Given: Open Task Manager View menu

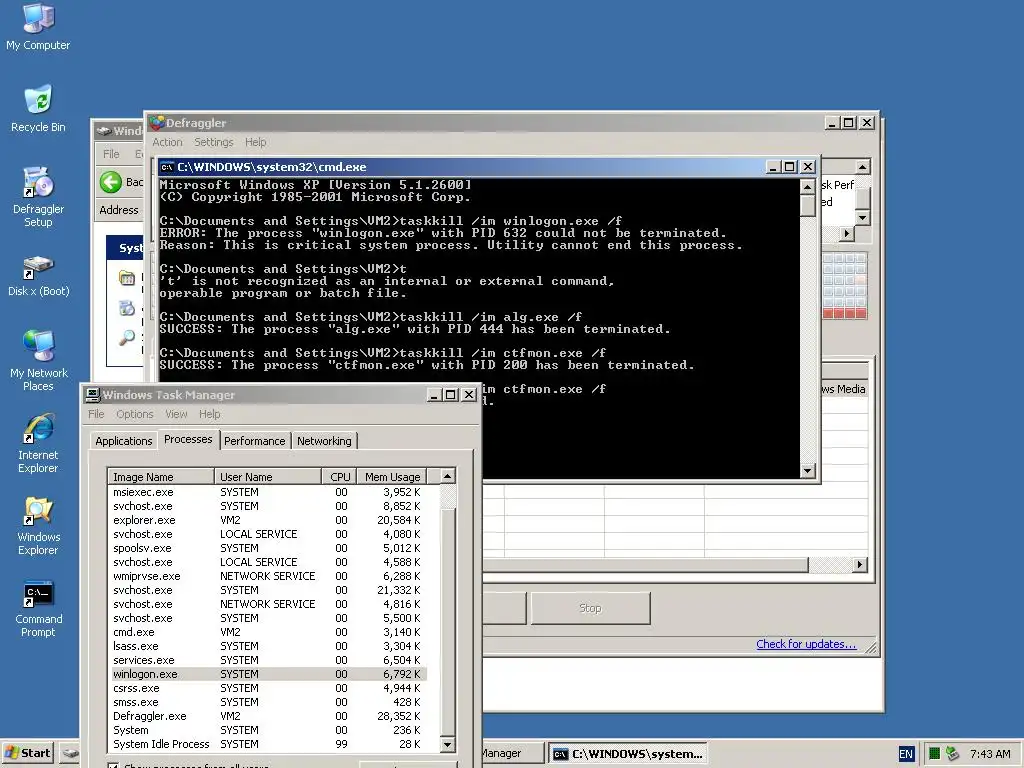Looking at the screenshot, I should [x=176, y=414].
